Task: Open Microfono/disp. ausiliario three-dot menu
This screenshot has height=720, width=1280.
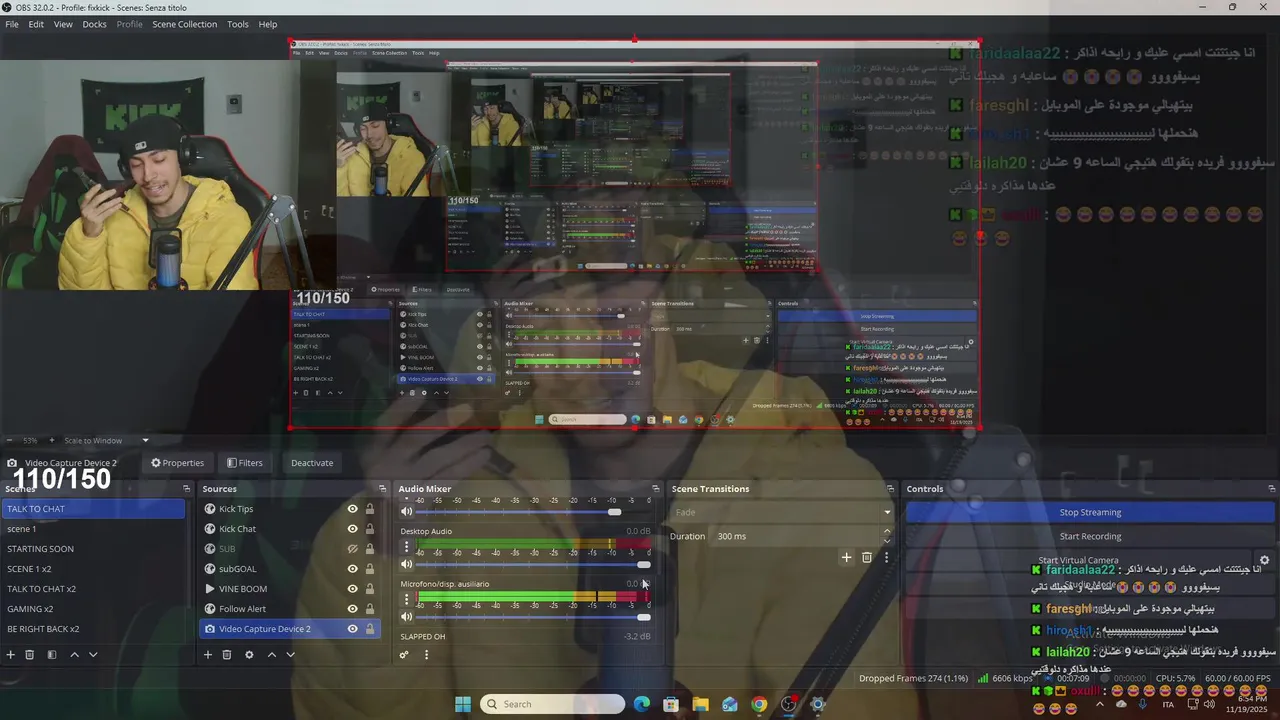Action: click(406, 599)
